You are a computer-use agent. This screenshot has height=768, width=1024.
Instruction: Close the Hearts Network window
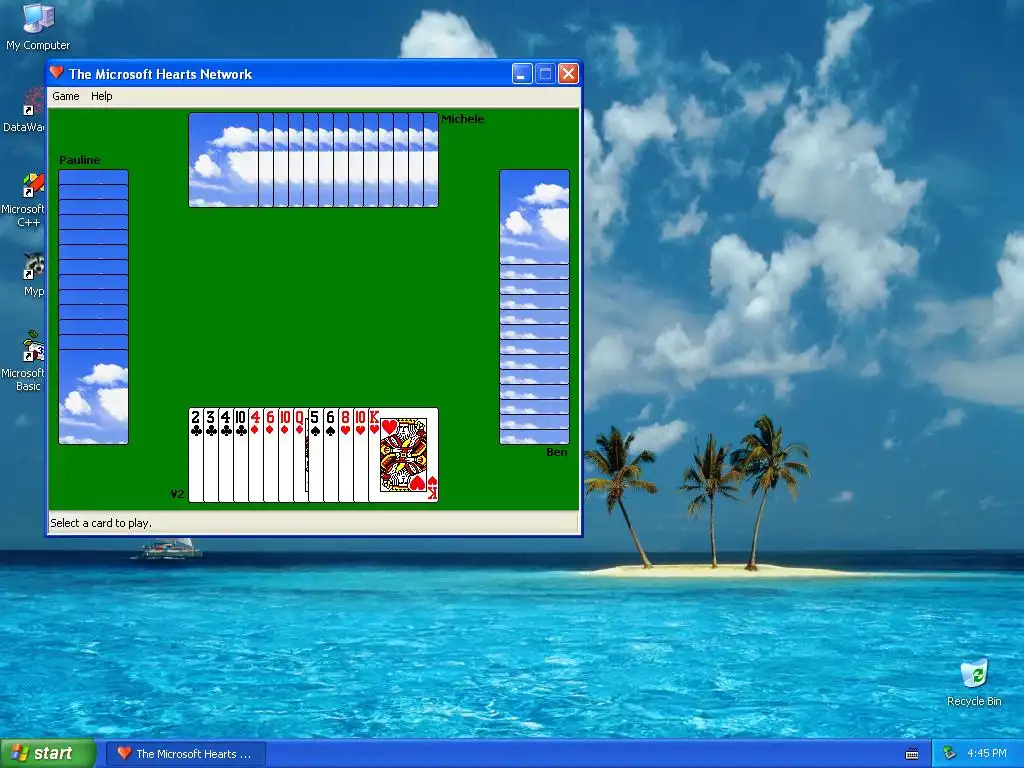[568, 74]
